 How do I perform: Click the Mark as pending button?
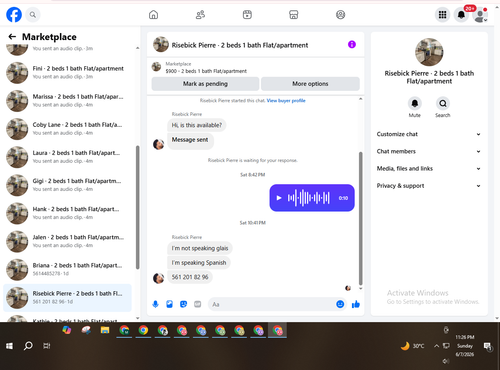(205, 84)
